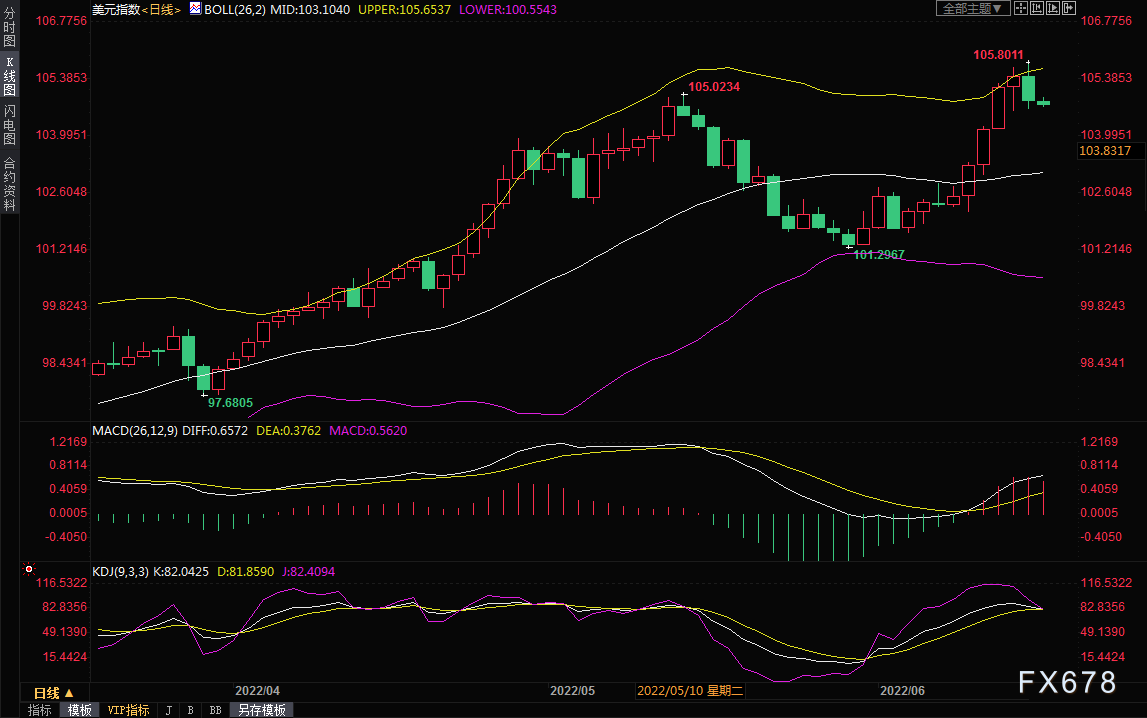Click the crosshair cursor icon
This screenshot has width=1147, height=718.
coord(1020,8)
